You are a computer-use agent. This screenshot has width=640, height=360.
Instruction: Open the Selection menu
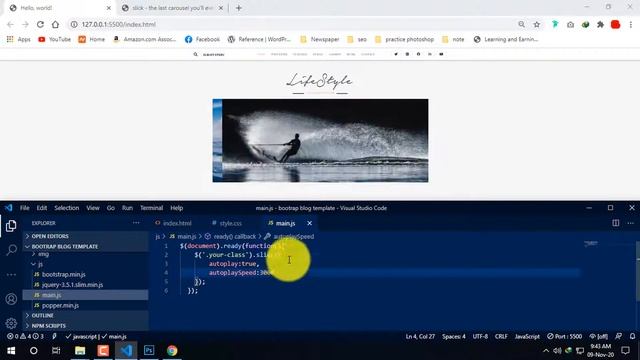tap(67, 208)
